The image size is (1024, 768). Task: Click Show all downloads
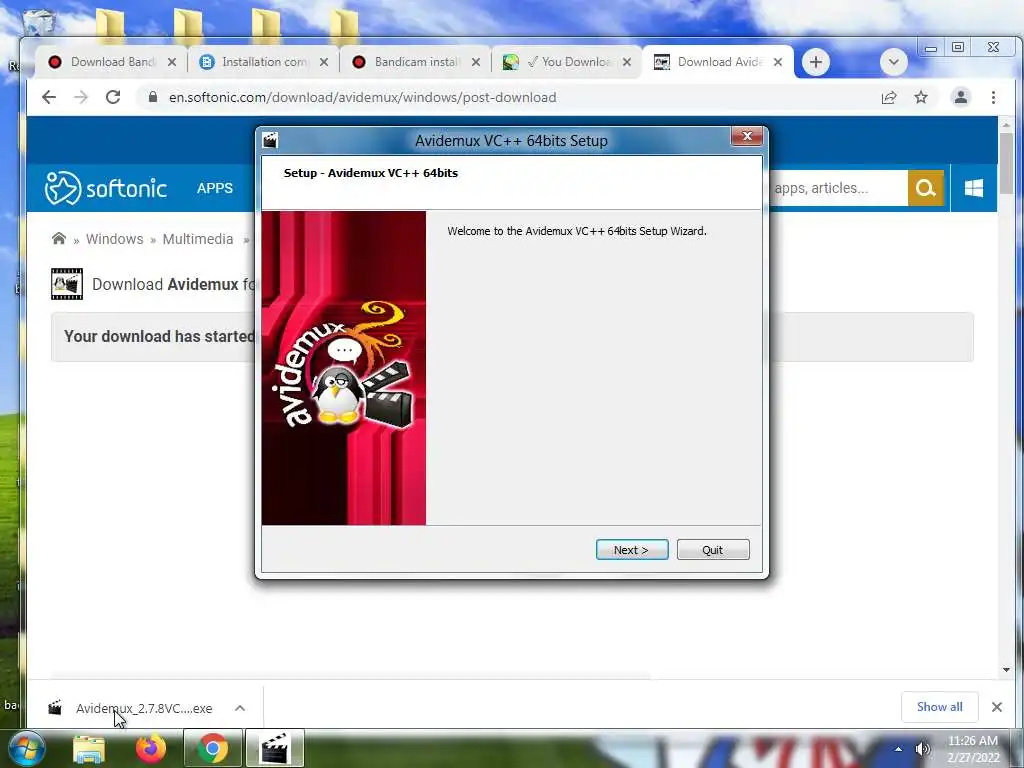tap(939, 707)
